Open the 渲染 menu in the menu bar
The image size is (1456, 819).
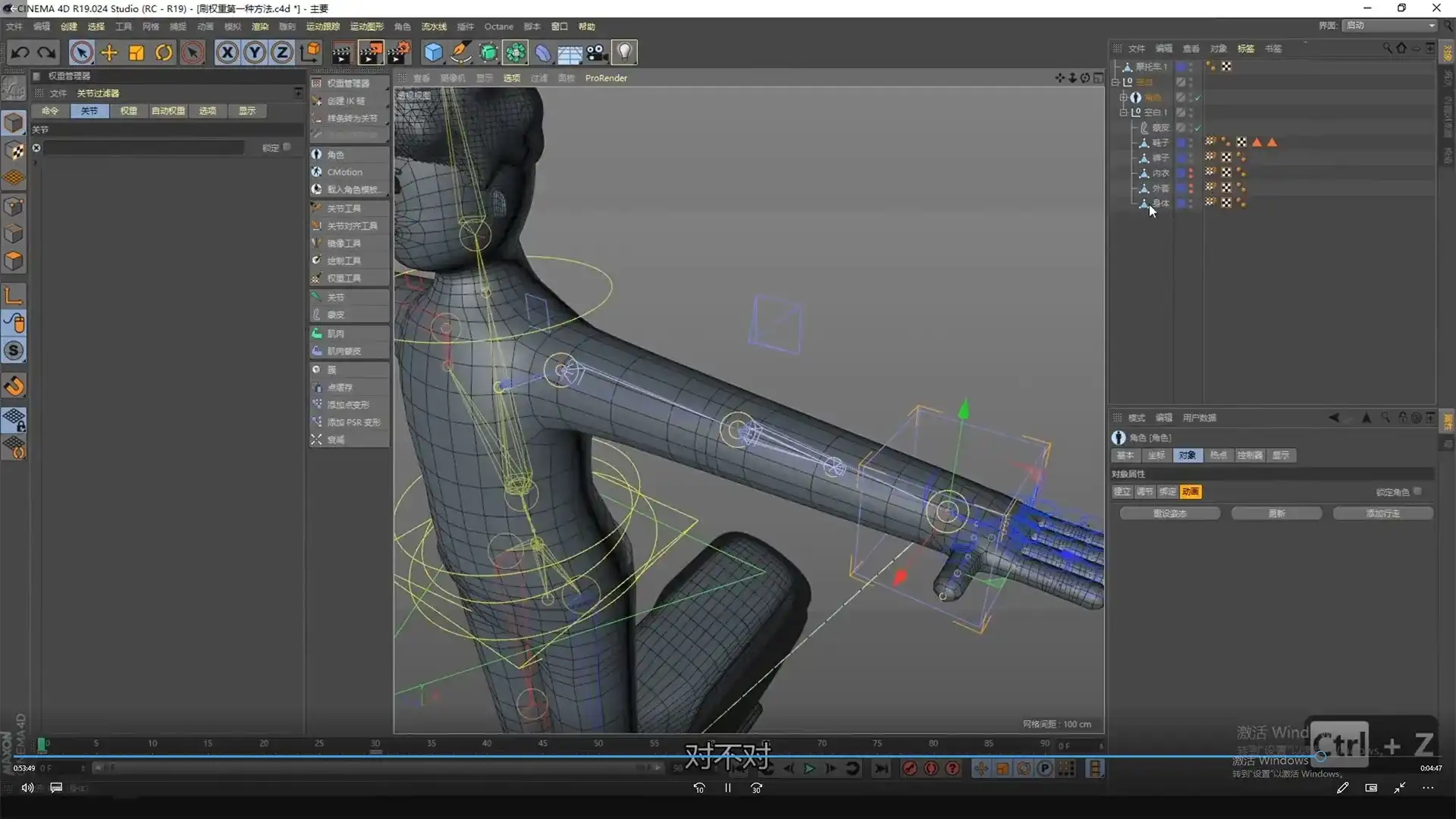(260, 27)
